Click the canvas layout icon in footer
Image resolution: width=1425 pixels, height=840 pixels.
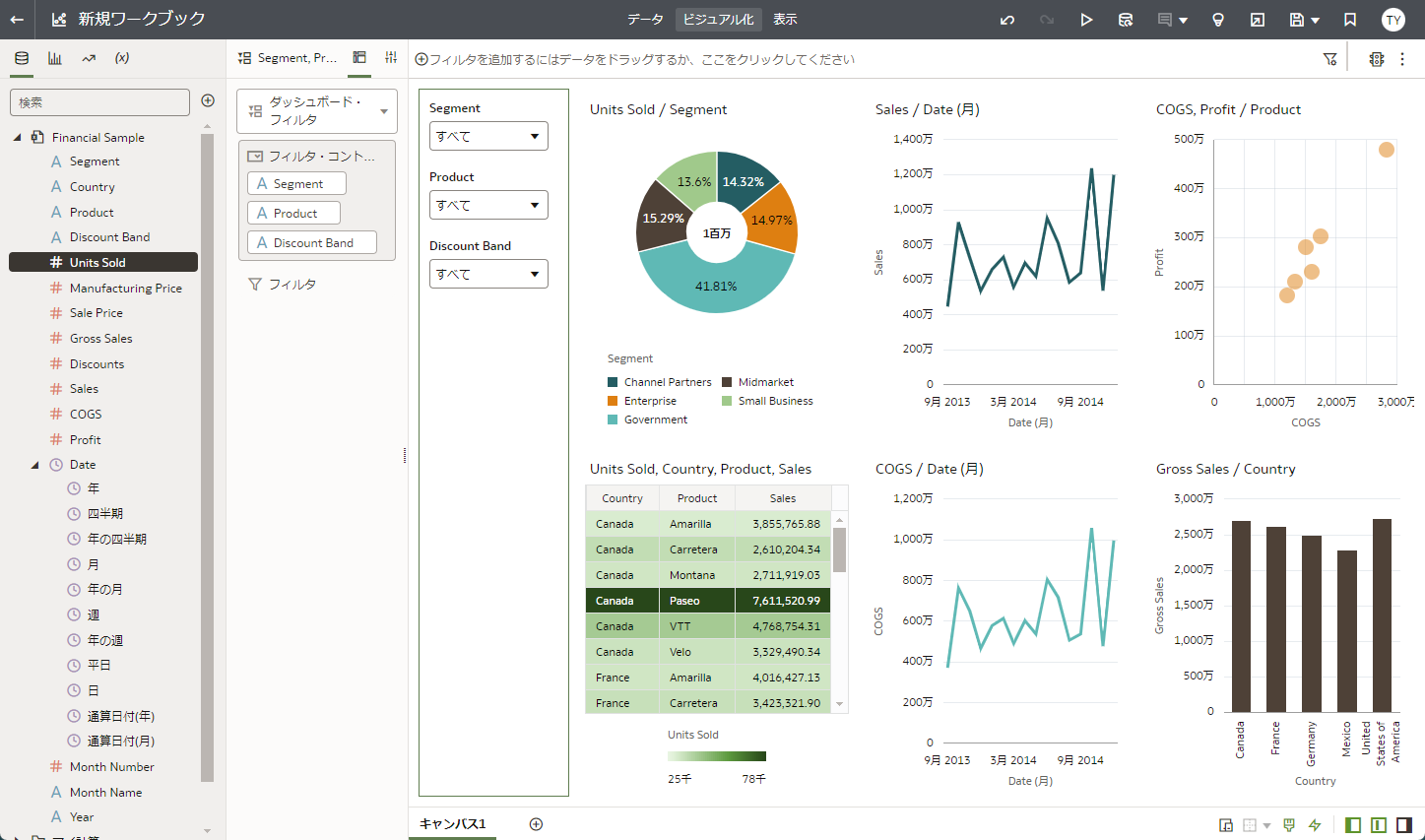(x=1226, y=825)
